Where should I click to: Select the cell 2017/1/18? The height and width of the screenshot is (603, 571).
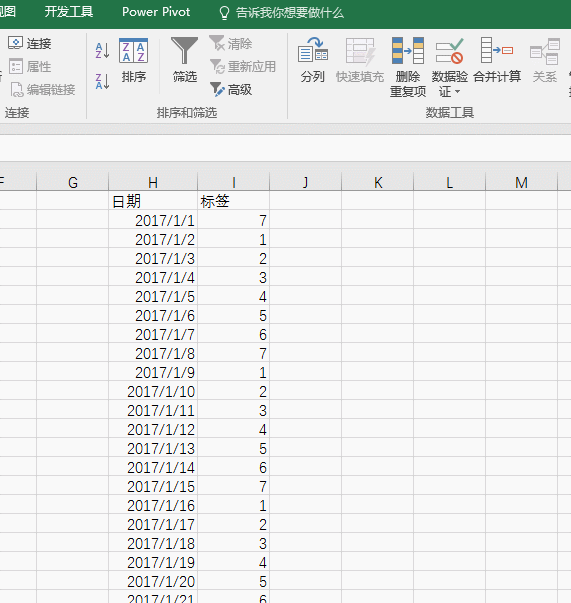click(153, 543)
